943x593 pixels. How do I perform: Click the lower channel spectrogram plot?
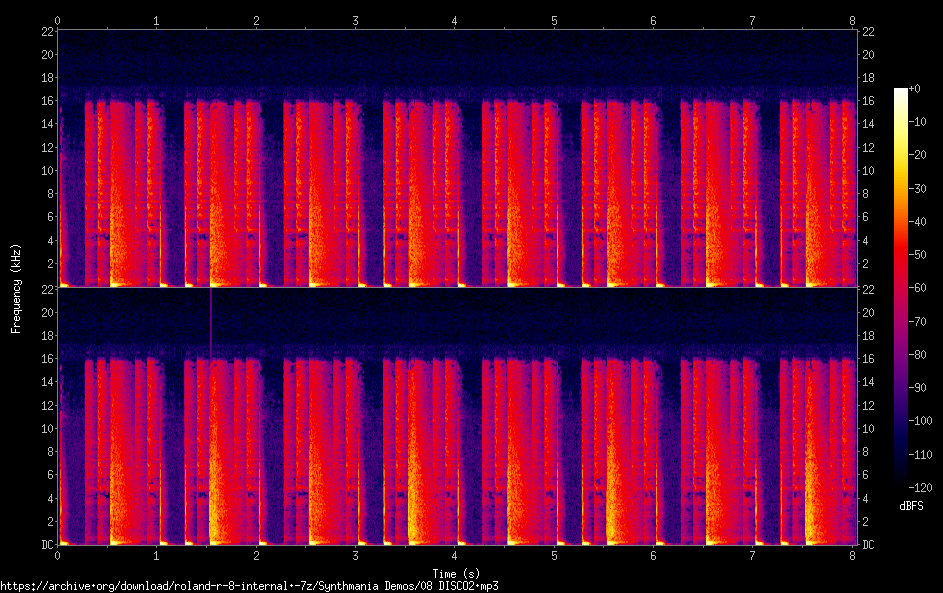click(x=457, y=416)
